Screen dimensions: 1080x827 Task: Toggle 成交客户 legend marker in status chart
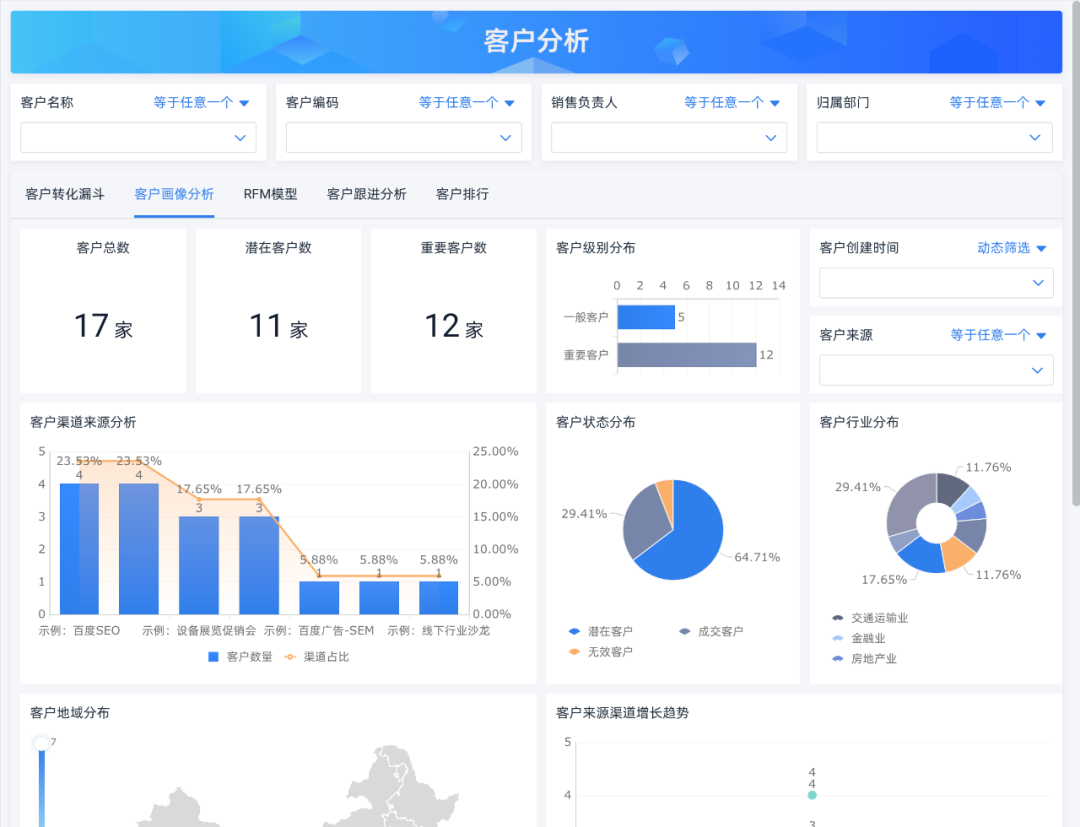(685, 632)
